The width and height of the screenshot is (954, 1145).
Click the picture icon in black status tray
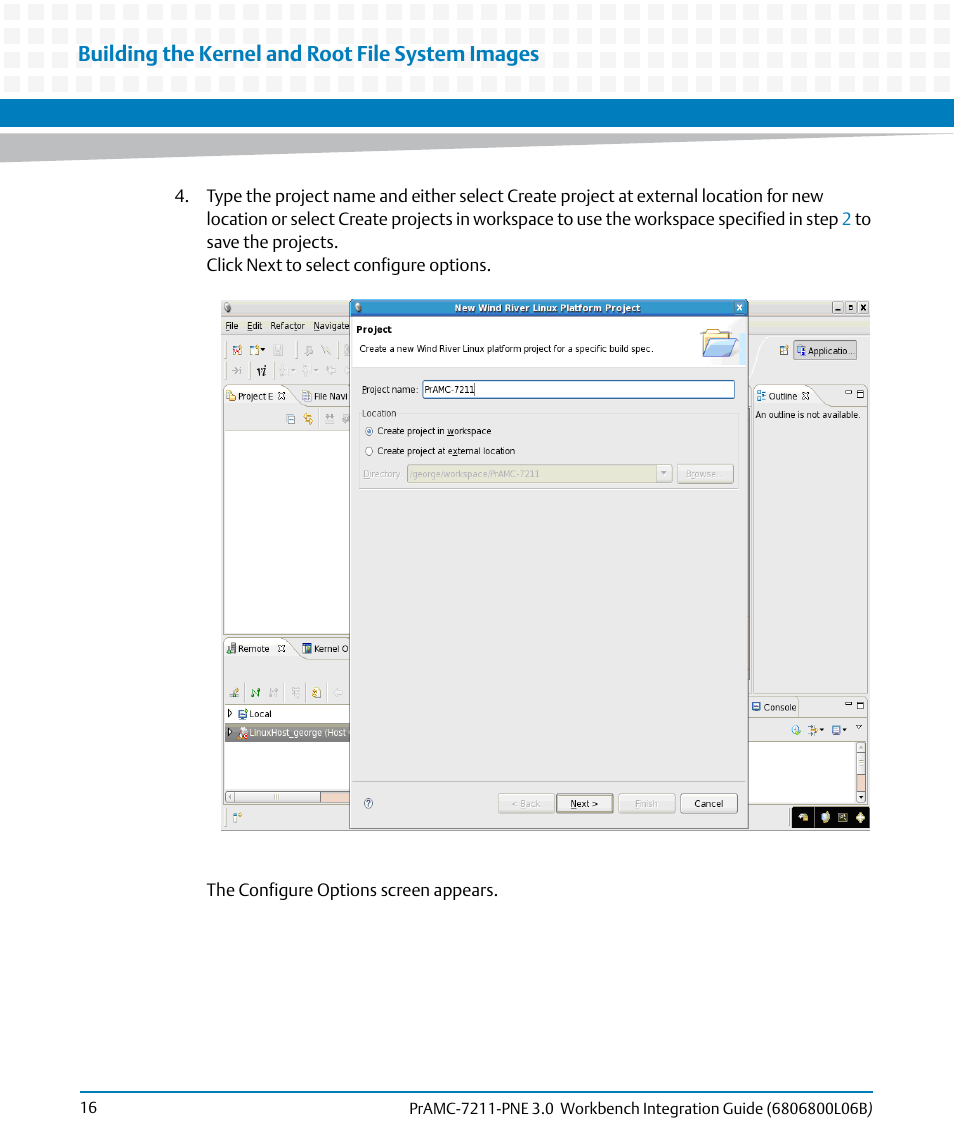pyautogui.click(x=842, y=817)
